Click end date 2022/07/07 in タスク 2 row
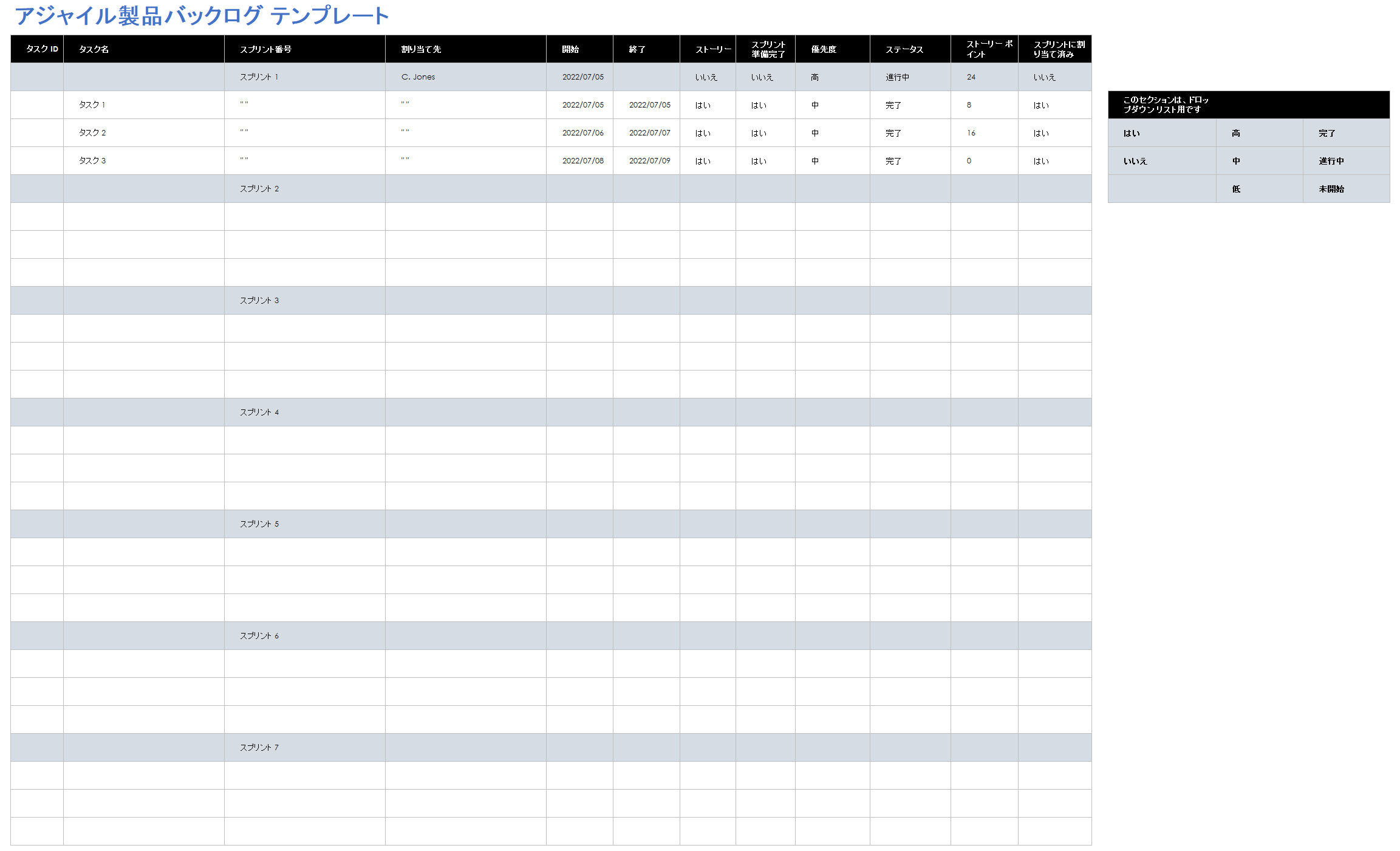The width and height of the screenshot is (1400, 851). click(646, 133)
